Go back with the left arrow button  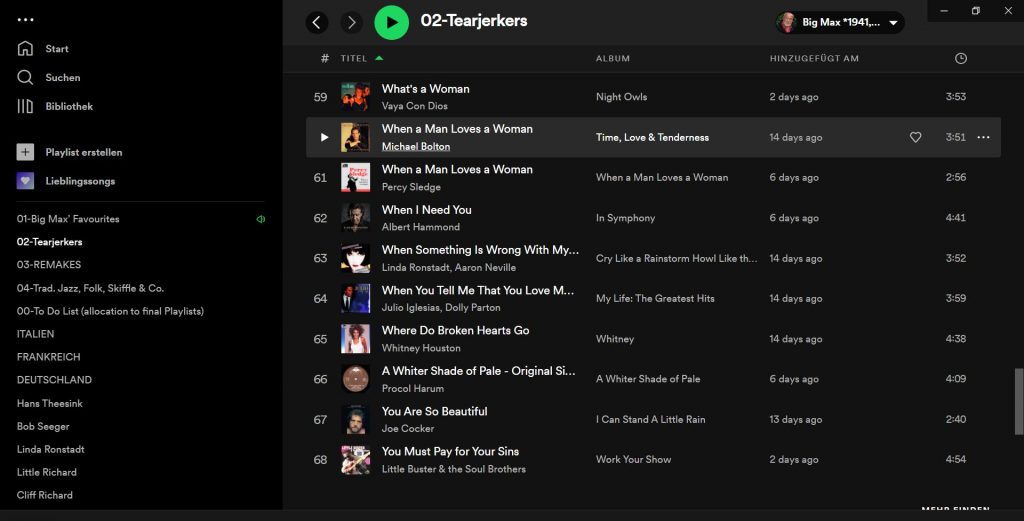[317, 22]
